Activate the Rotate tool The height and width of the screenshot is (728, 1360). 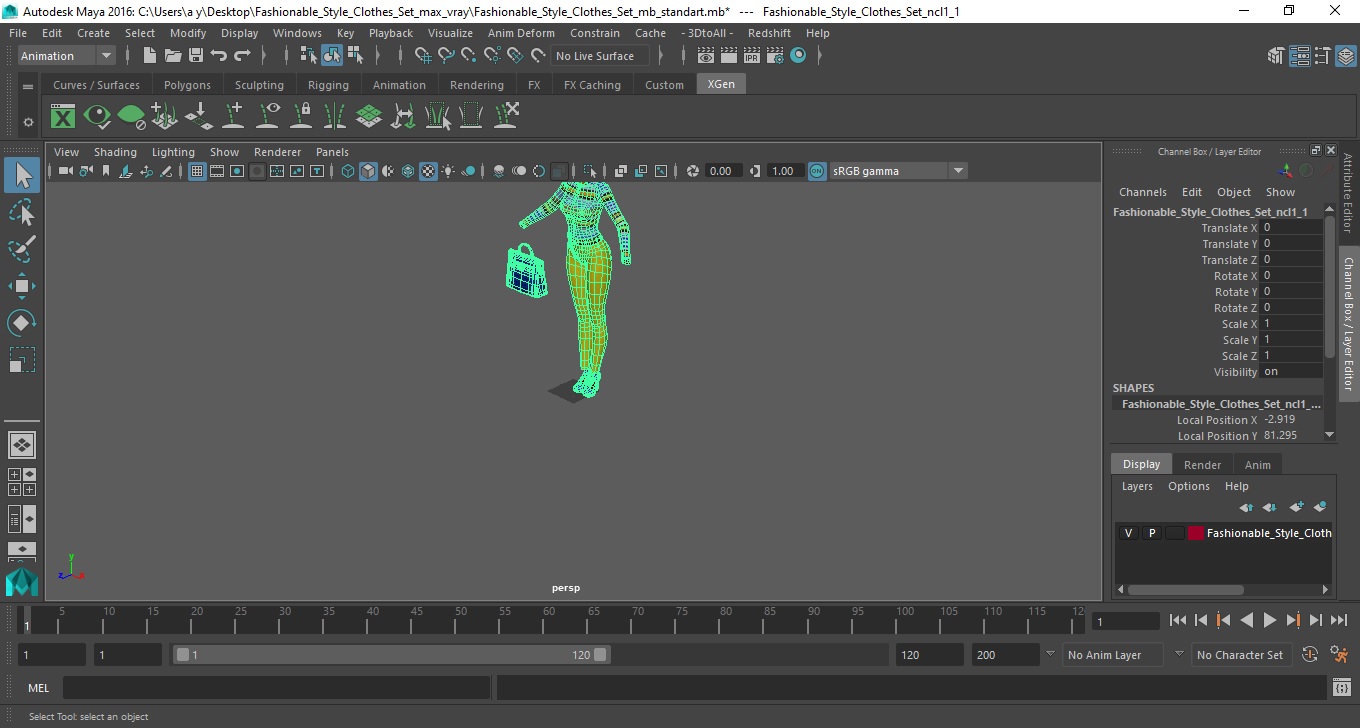(22, 323)
